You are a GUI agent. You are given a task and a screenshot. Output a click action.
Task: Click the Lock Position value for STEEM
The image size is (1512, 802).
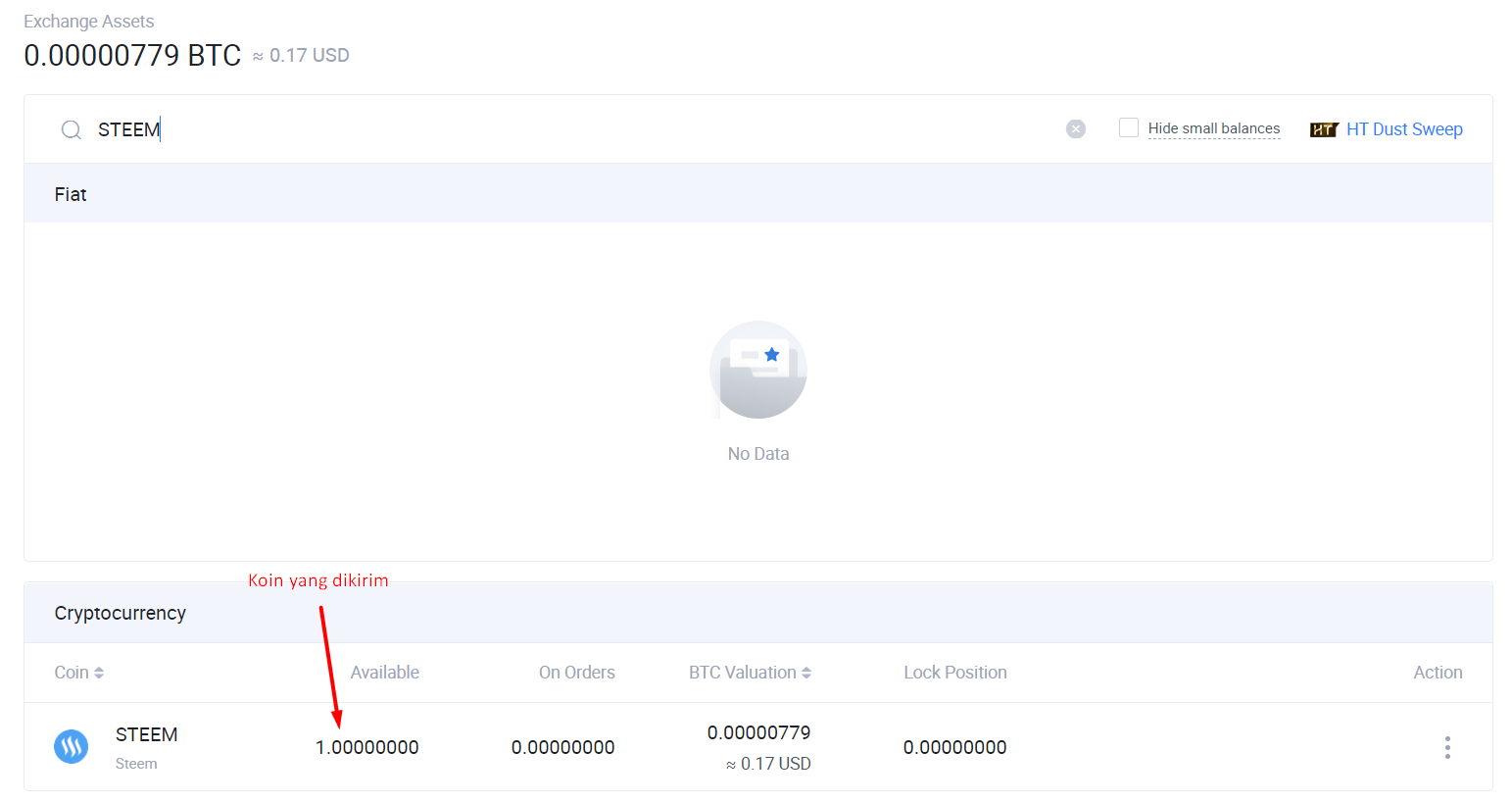[955, 747]
